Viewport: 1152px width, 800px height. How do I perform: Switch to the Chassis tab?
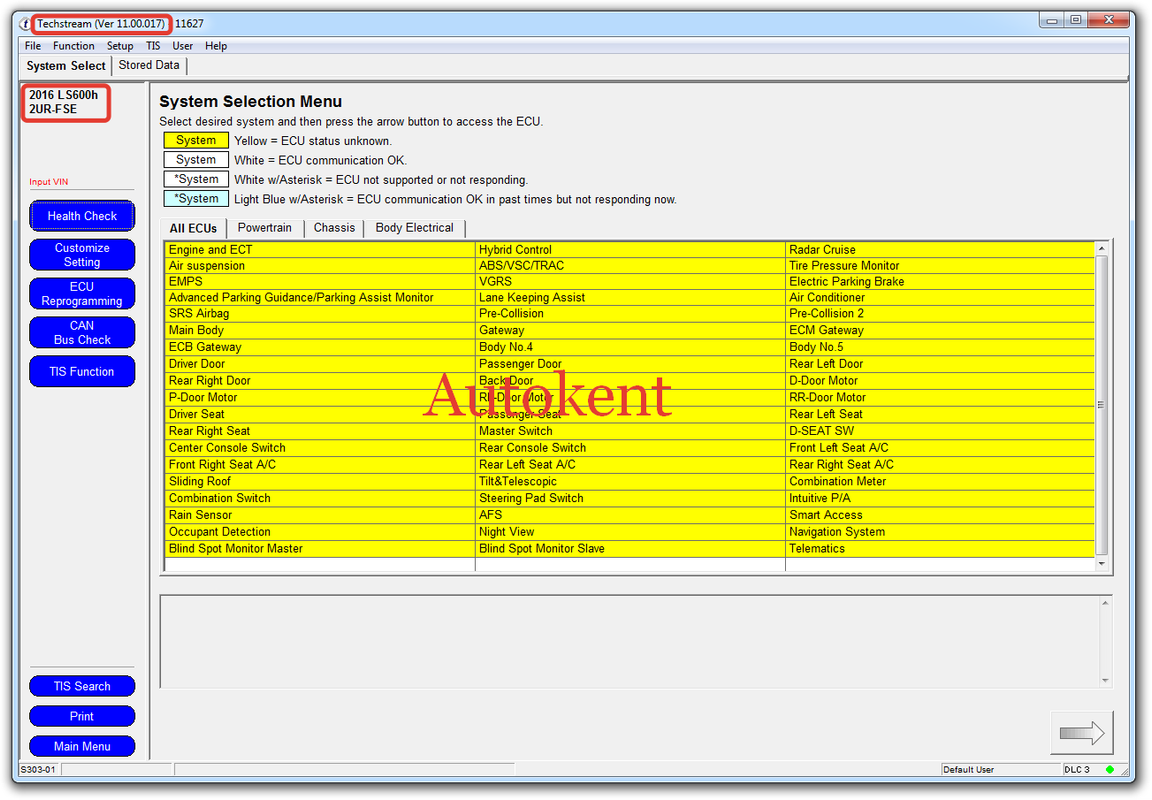click(x=334, y=228)
